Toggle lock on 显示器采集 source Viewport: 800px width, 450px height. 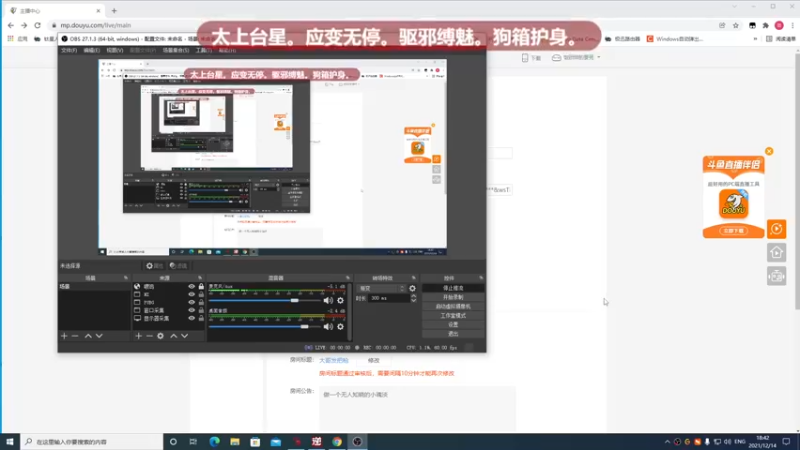pyautogui.click(x=201, y=318)
